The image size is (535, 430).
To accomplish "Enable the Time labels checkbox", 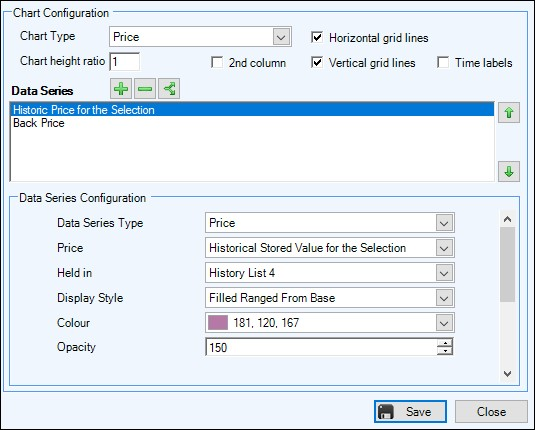I will coord(443,62).
